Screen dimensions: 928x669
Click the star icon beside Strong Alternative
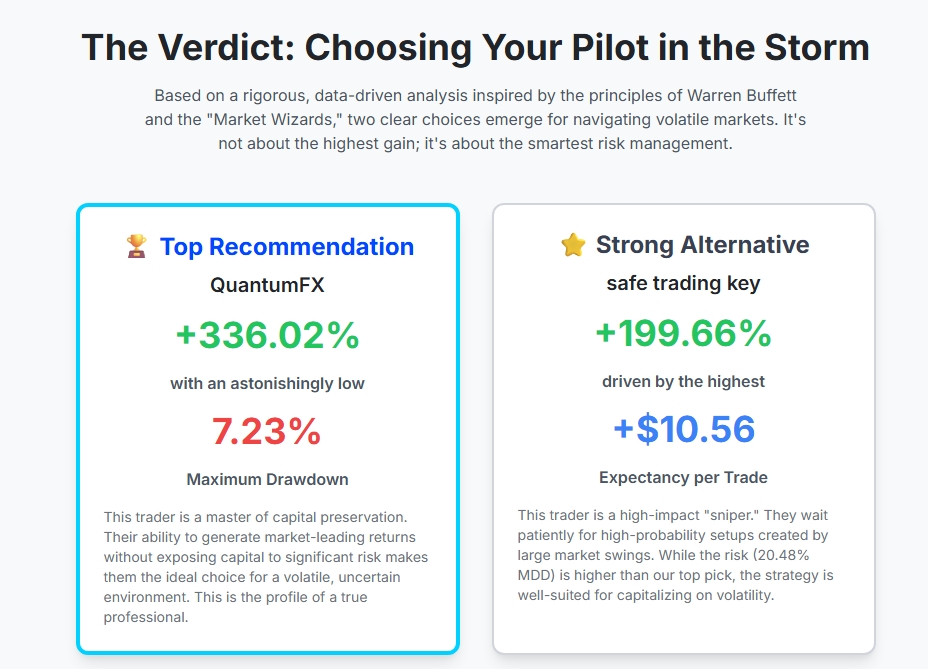(572, 245)
